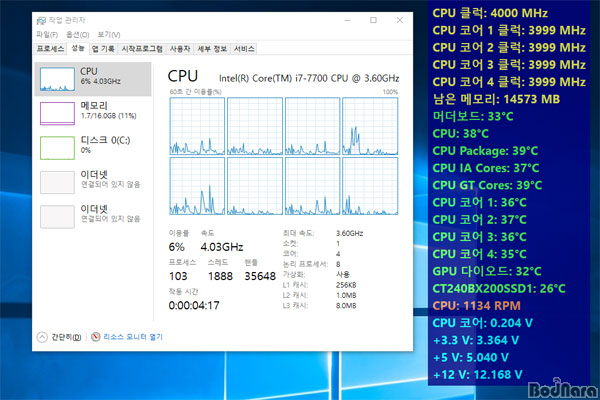The image size is (600, 400).
Task: Click 'CPU GT Cores: 39°C' overlay line
Action: 487,185
